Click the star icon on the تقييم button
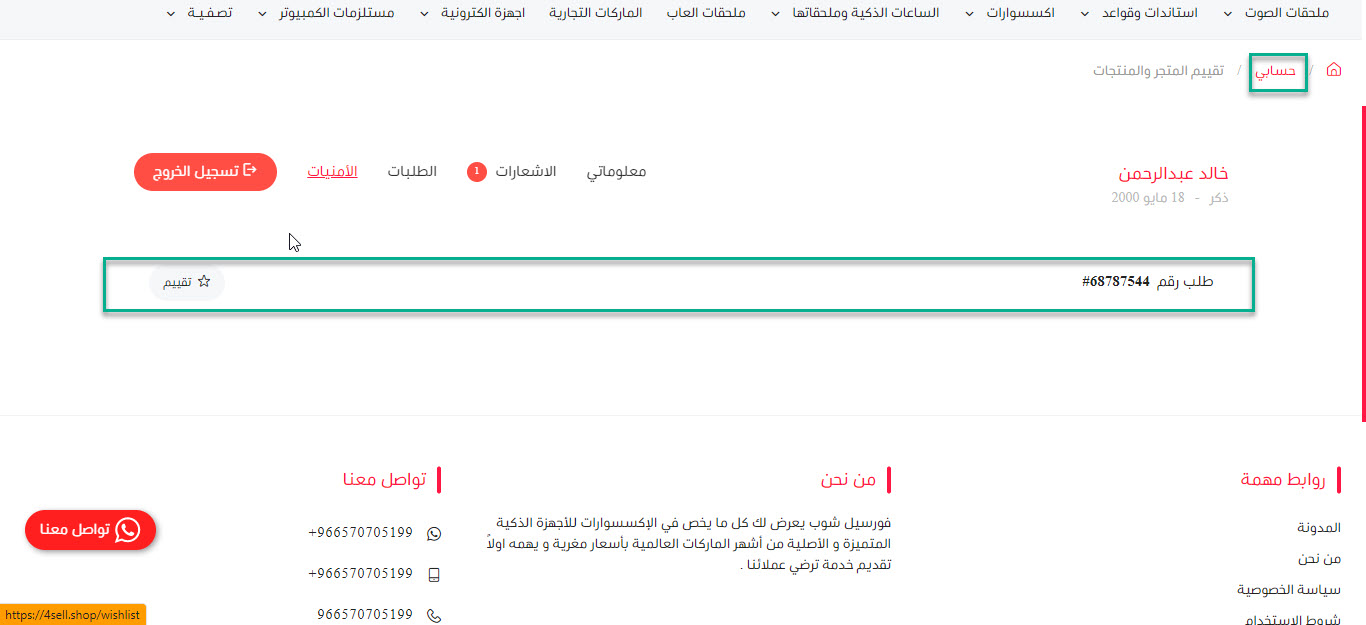 [x=204, y=282]
